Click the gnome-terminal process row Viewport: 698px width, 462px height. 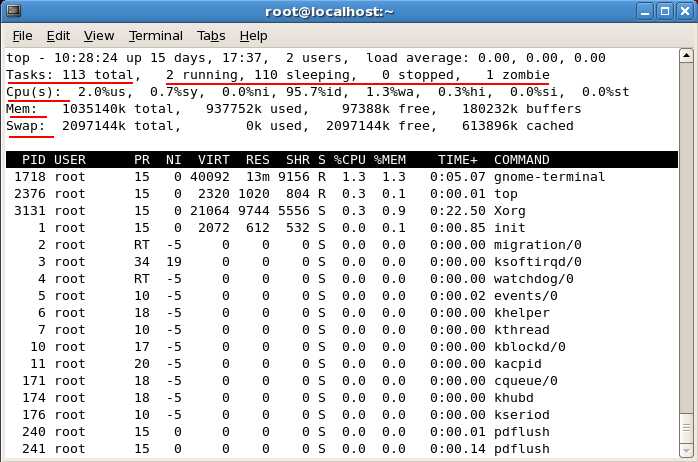point(320,177)
